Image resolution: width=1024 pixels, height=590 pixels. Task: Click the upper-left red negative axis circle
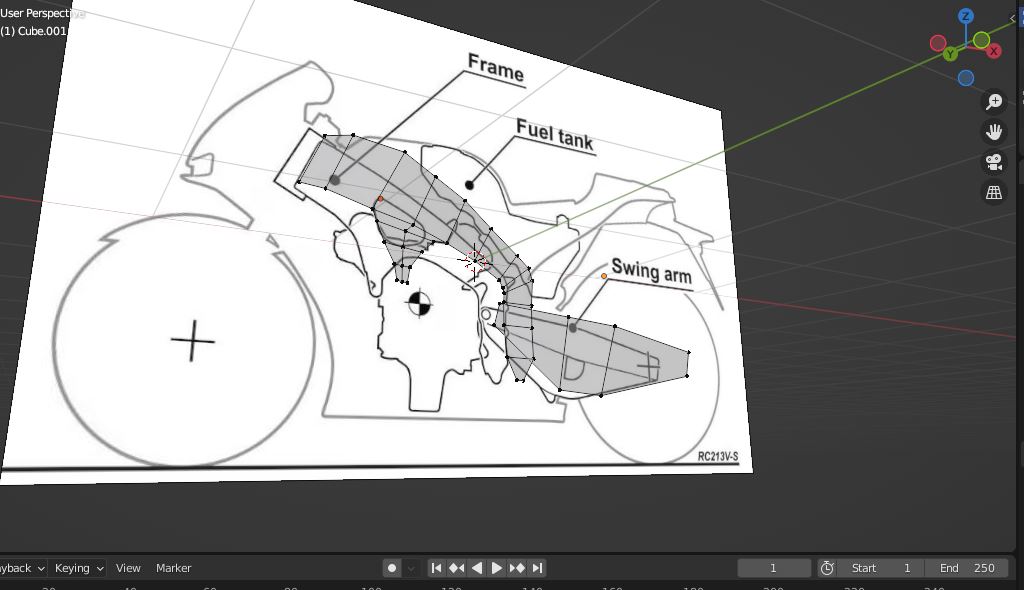938,43
